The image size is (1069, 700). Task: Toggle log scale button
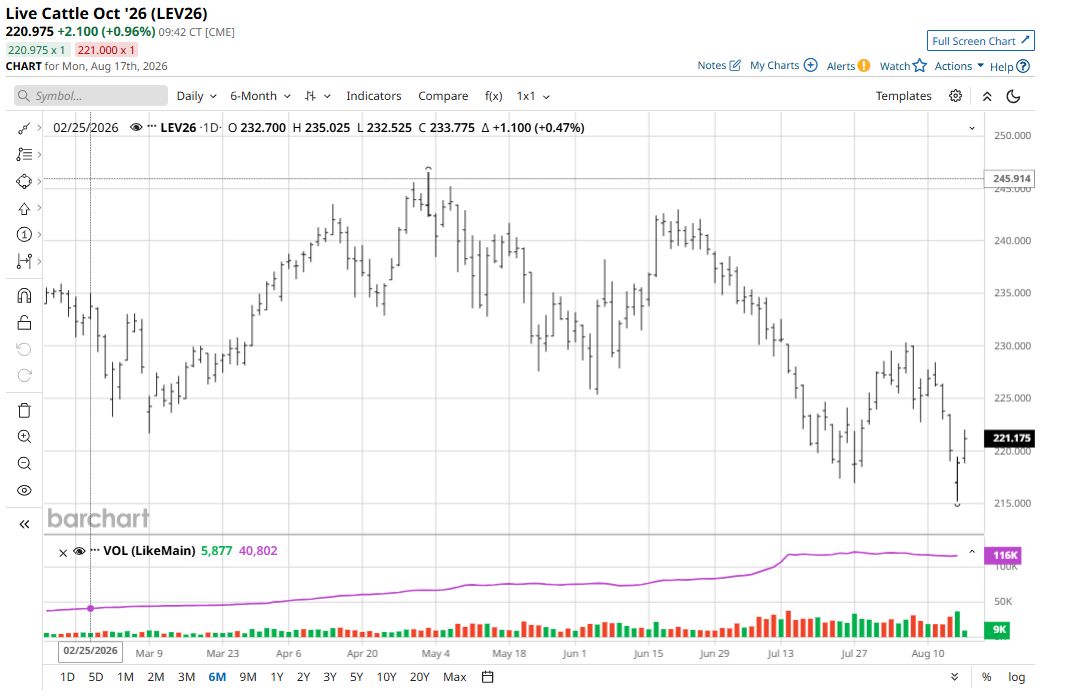tap(1017, 677)
